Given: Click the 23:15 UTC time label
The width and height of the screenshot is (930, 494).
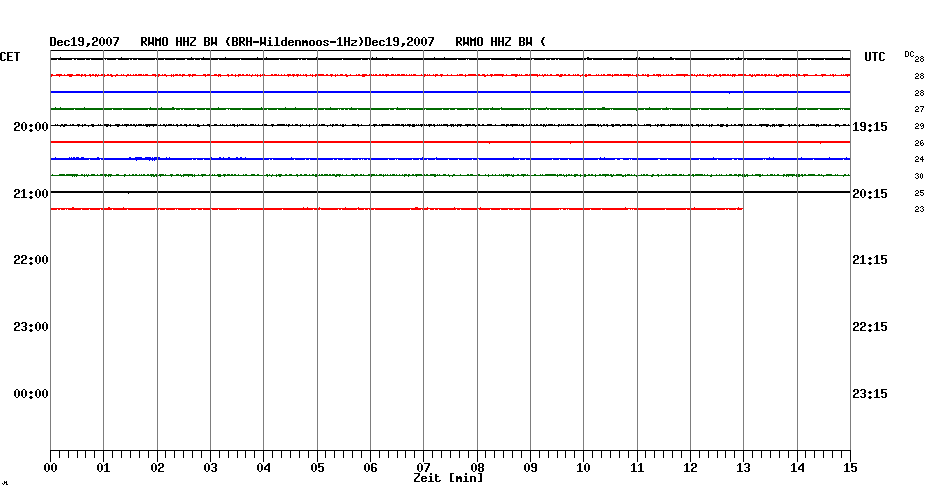Looking at the screenshot, I should click(870, 394).
